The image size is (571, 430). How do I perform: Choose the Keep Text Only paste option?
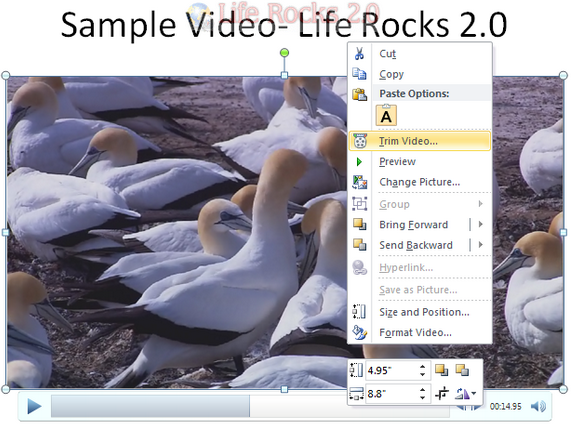(386, 115)
